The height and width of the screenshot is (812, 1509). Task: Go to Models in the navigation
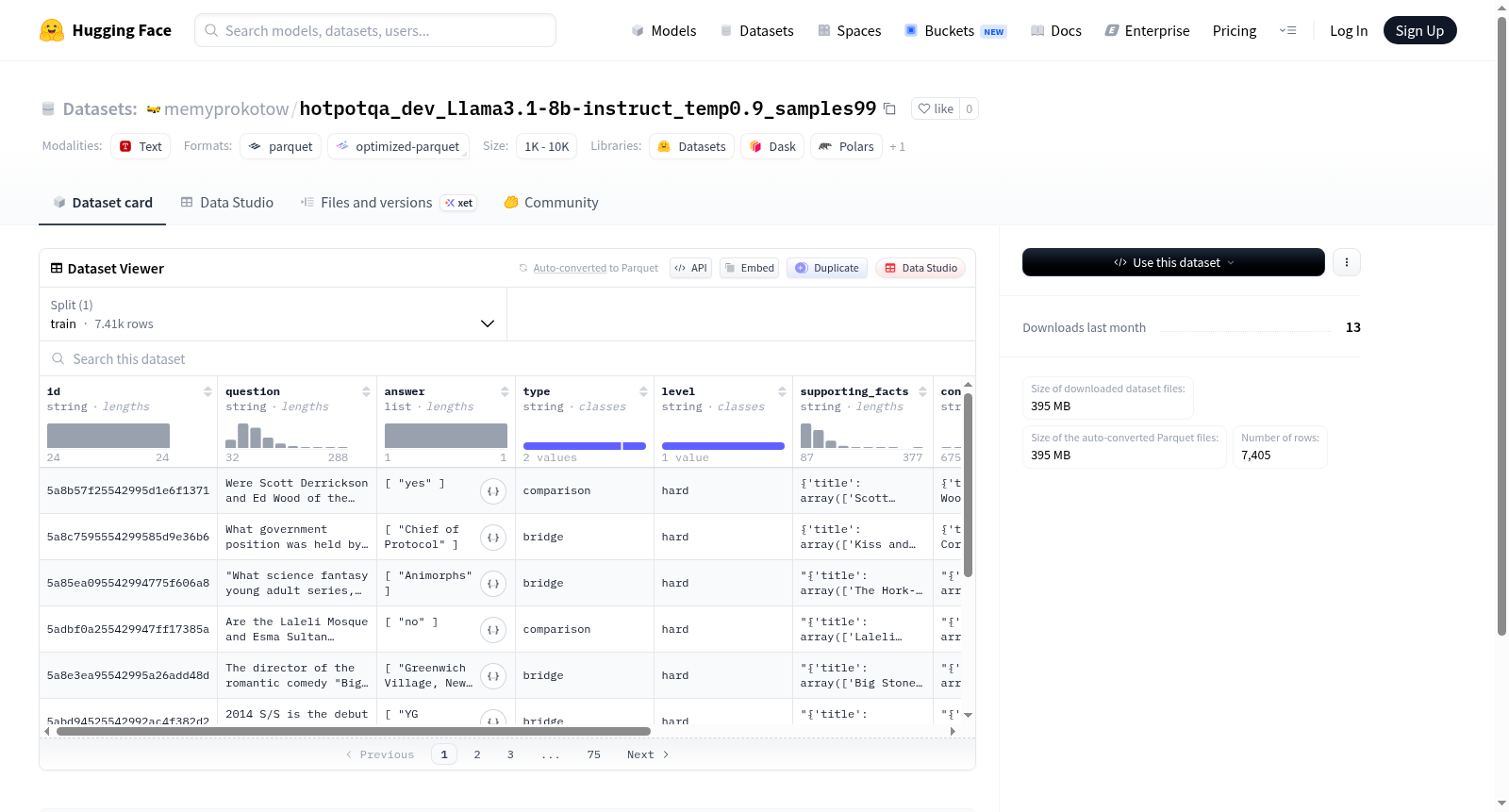(x=664, y=30)
